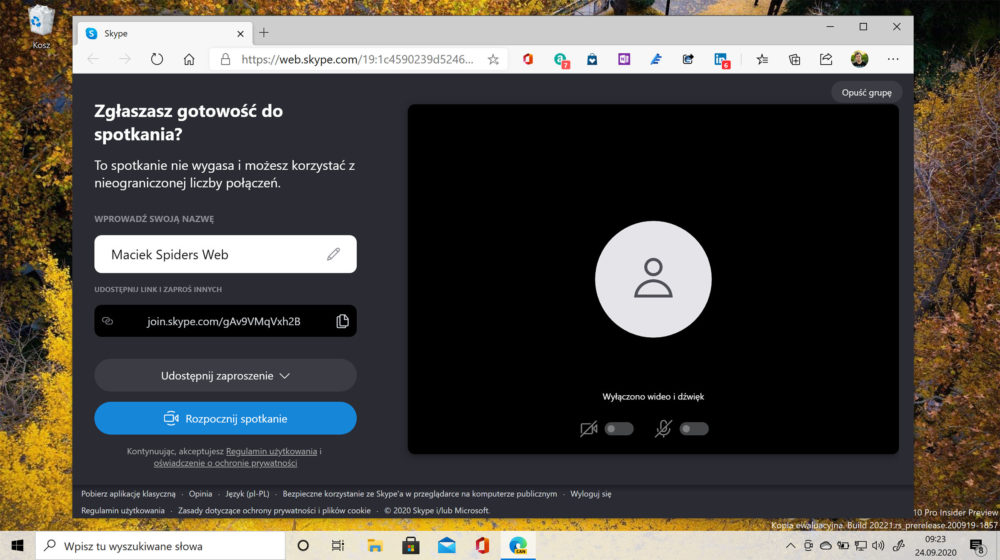Open the LinkedIn extension icon
This screenshot has width=1000, height=560.
[721, 60]
